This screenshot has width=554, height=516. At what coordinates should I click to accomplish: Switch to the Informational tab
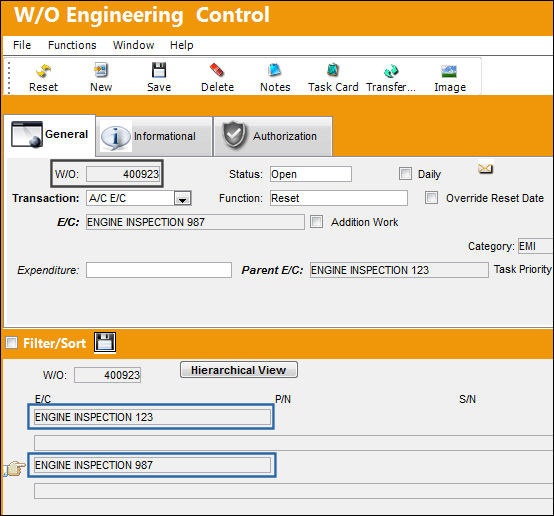(154, 136)
